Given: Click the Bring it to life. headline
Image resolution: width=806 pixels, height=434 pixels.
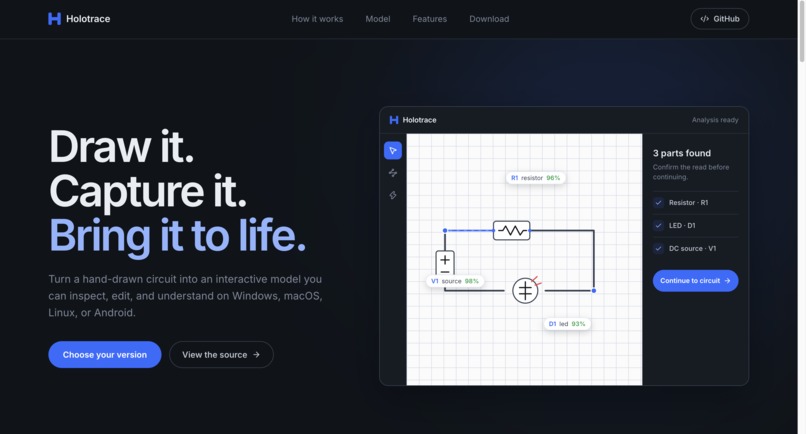Looking at the screenshot, I should coord(177,235).
